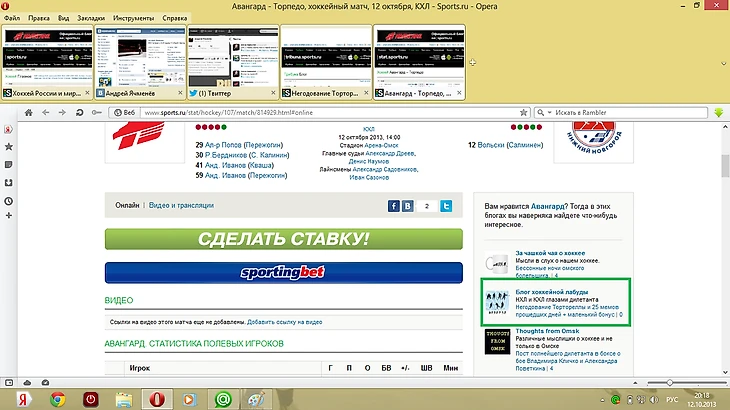Show hidden tray icons arrow
The width and height of the screenshot is (730, 410).
602,400
